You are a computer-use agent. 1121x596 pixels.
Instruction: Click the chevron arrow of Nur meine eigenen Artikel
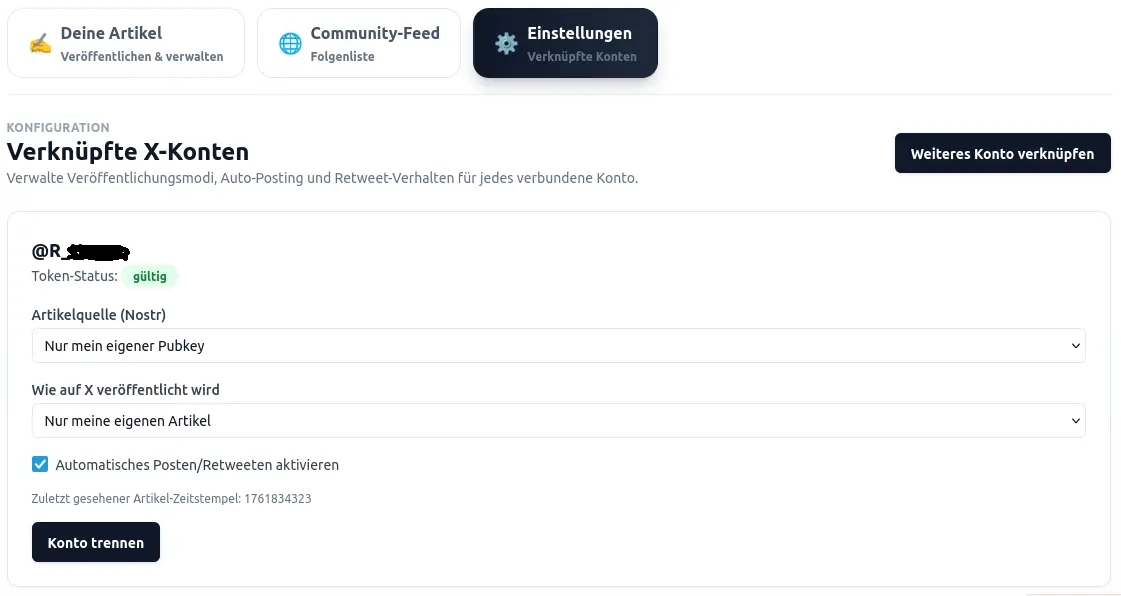1076,421
